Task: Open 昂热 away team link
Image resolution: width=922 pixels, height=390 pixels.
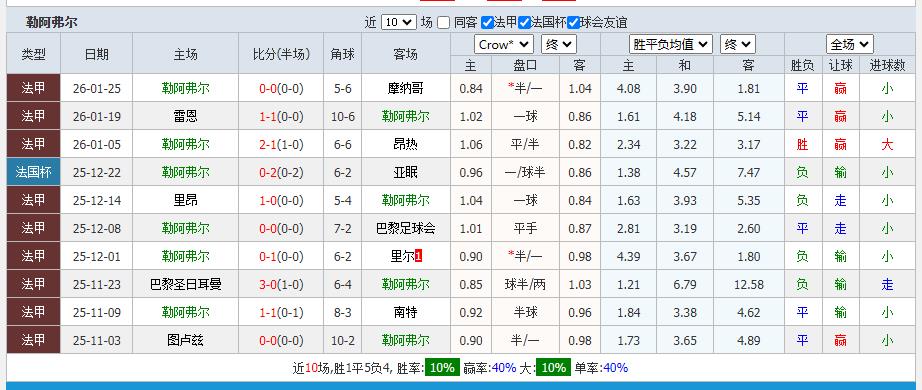Action: pos(406,144)
